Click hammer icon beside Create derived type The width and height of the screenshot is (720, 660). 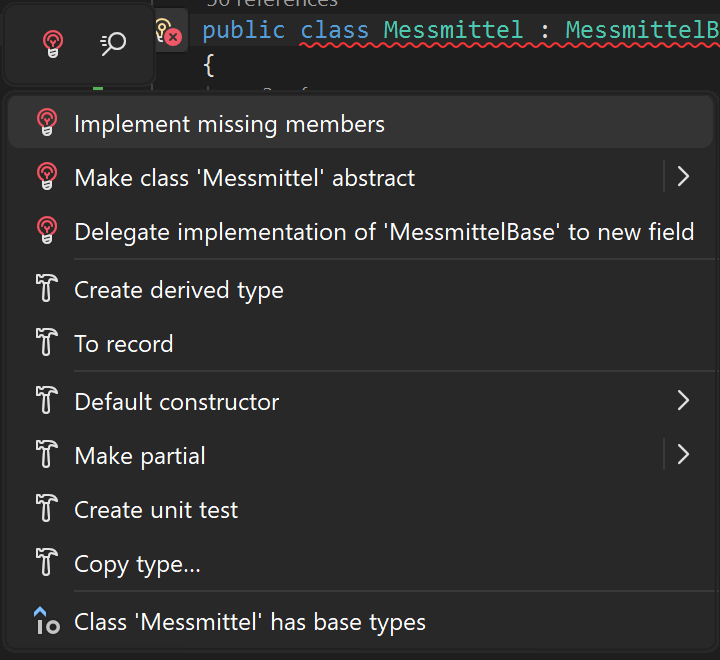pyautogui.click(x=46, y=288)
